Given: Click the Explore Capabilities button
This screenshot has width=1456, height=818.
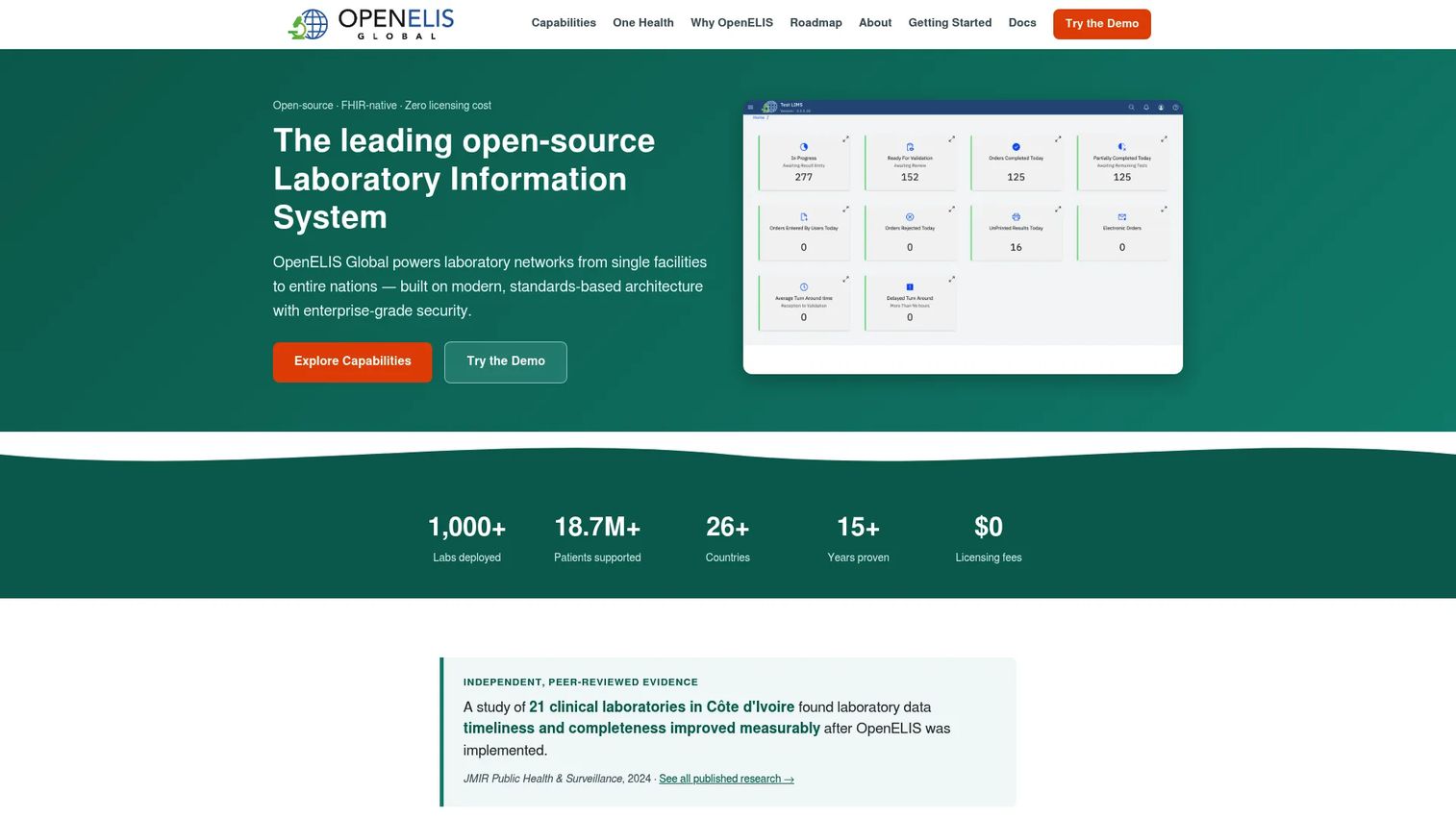Looking at the screenshot, I should (x=352, y=362).
